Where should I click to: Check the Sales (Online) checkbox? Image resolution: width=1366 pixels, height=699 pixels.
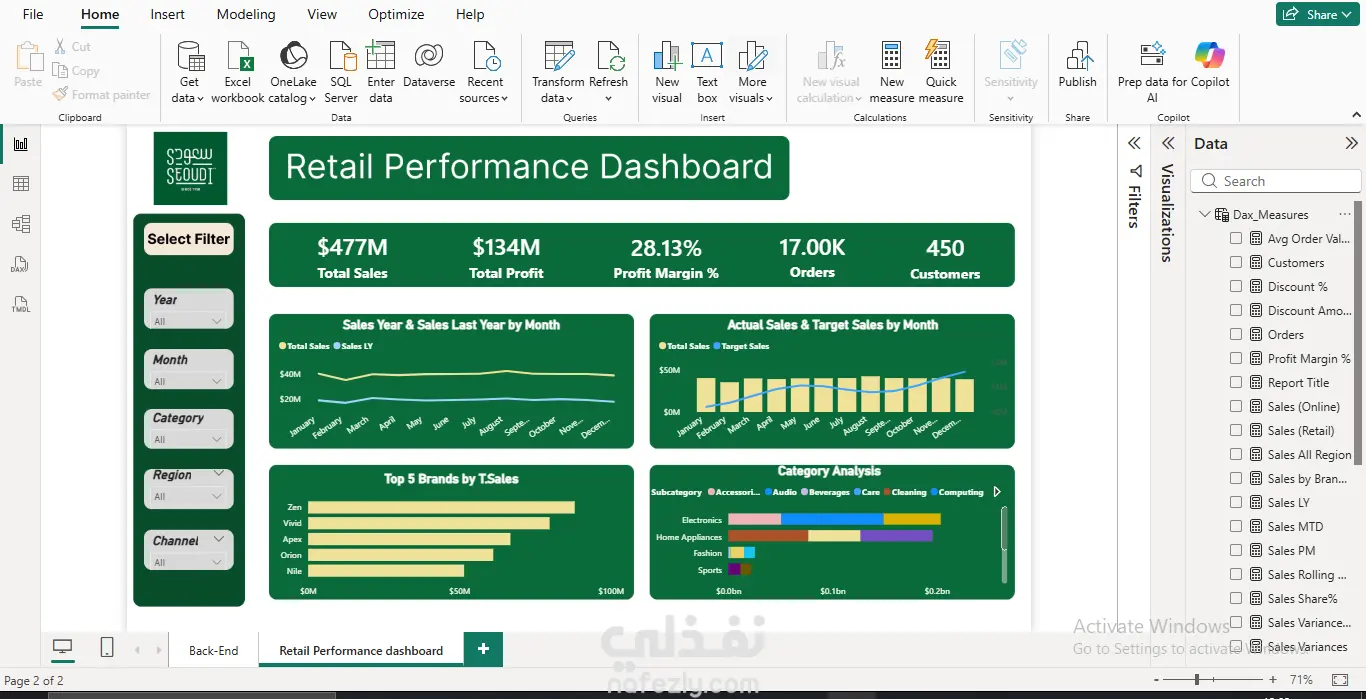[x=1236, y=406]
